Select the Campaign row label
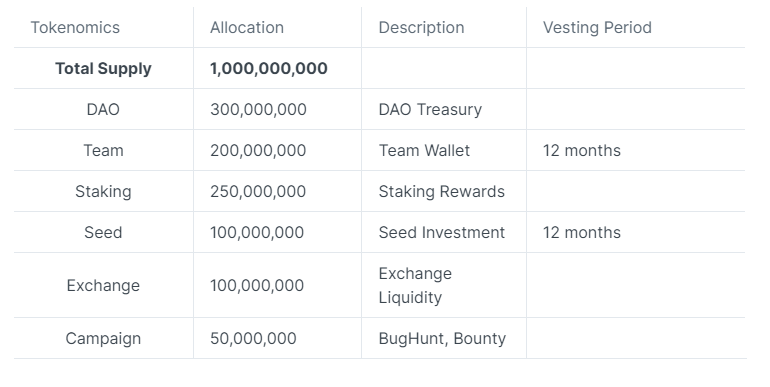This screenshot has height=387, width=770. (103, 338)
